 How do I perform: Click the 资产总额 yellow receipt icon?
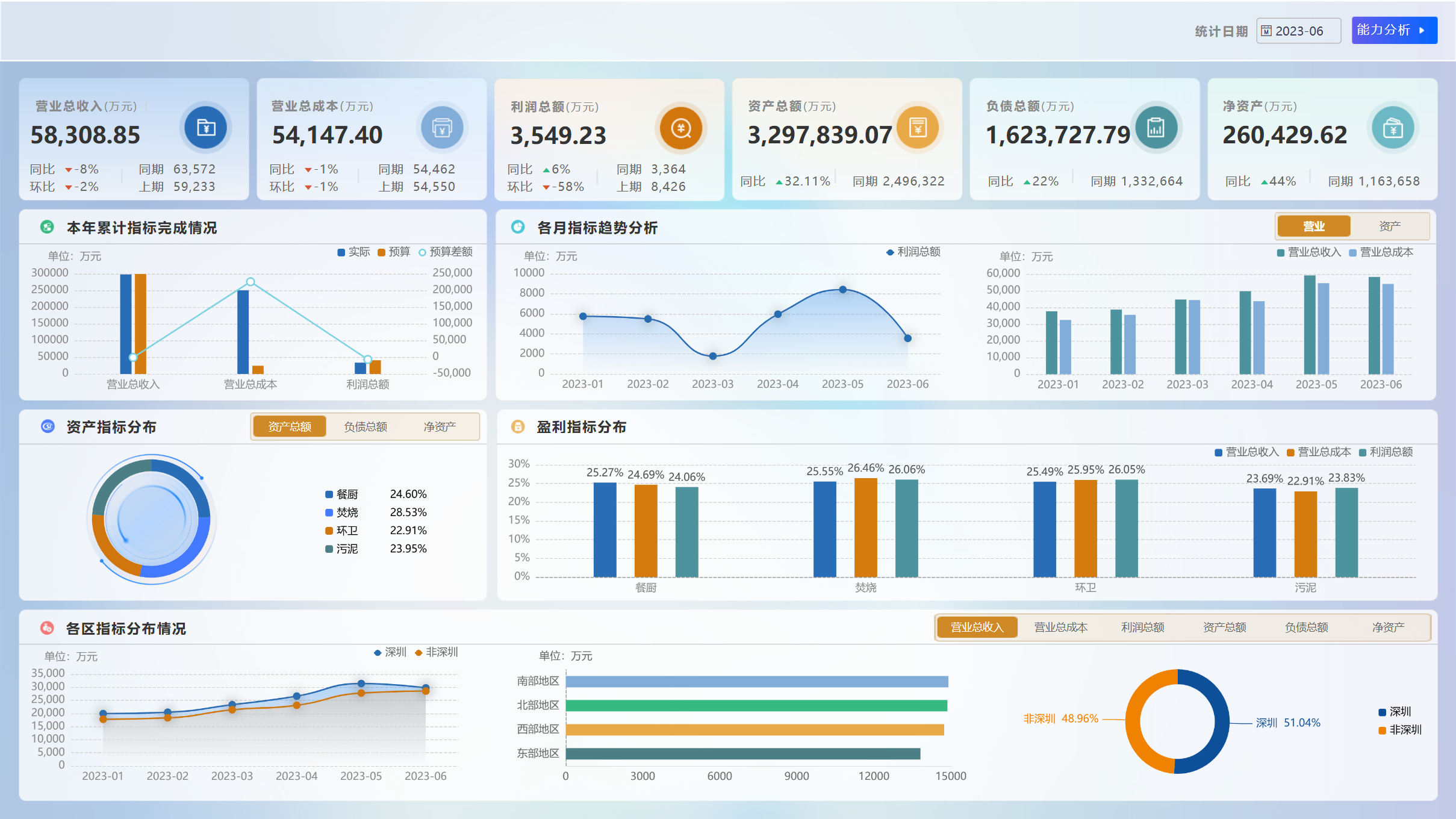tap(918, 127)
